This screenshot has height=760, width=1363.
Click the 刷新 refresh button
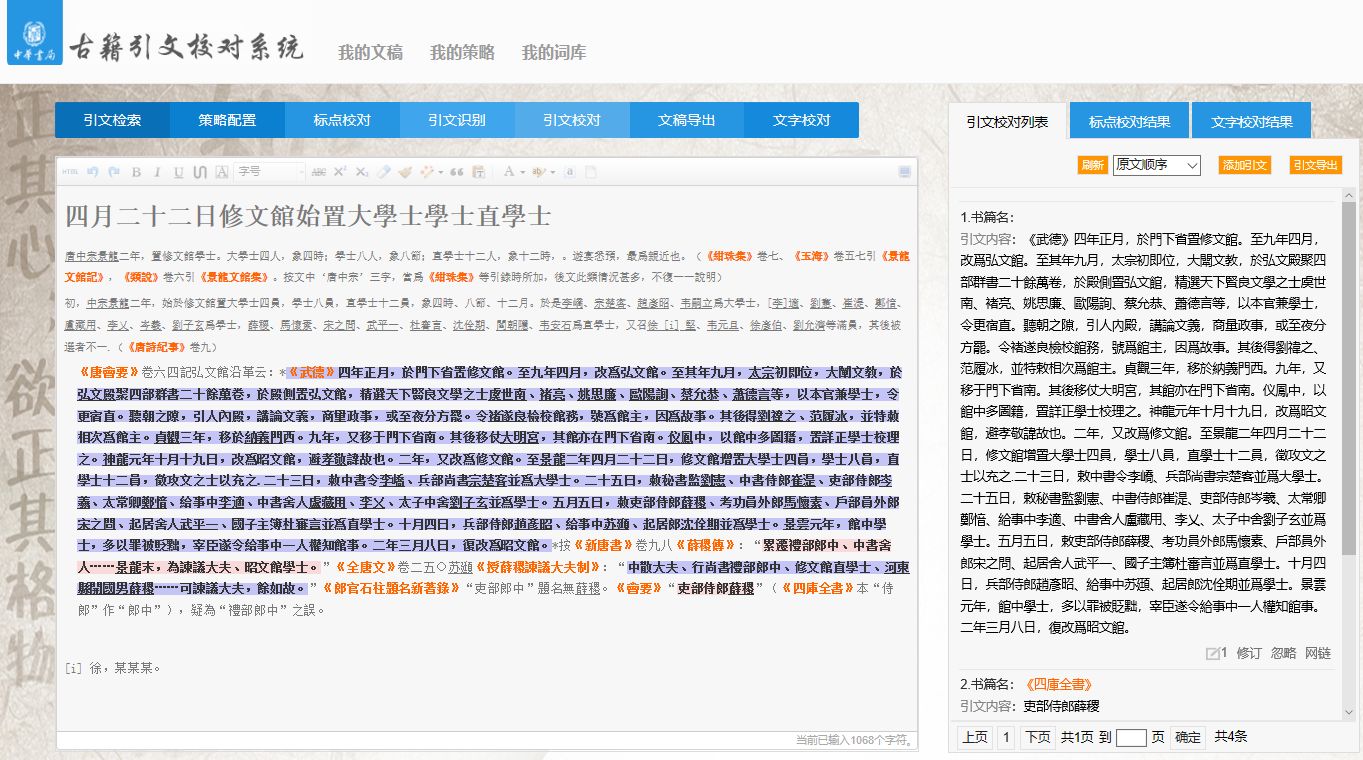coord(1092,165)
